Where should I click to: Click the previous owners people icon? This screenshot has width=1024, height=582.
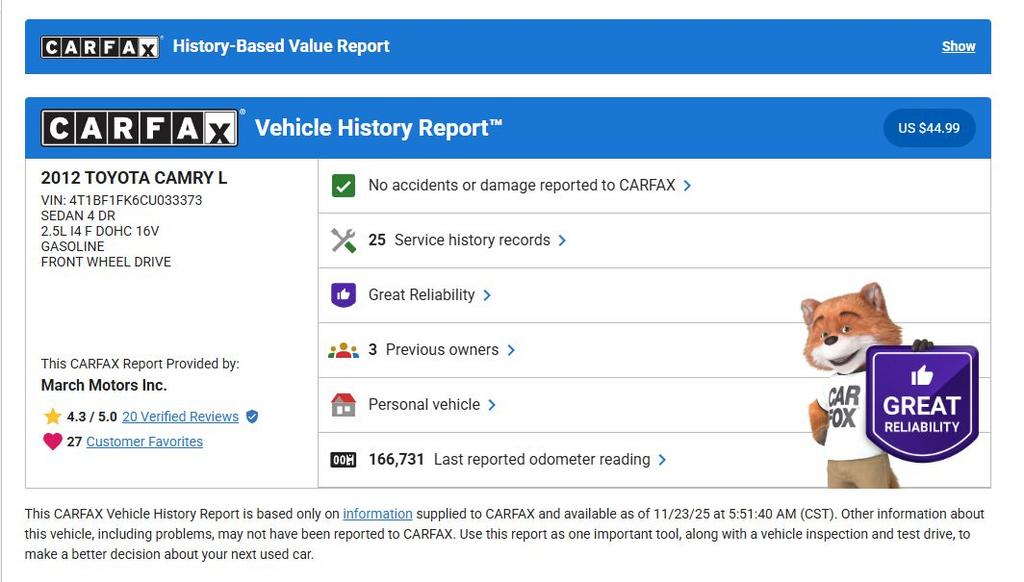click(343, 350)
